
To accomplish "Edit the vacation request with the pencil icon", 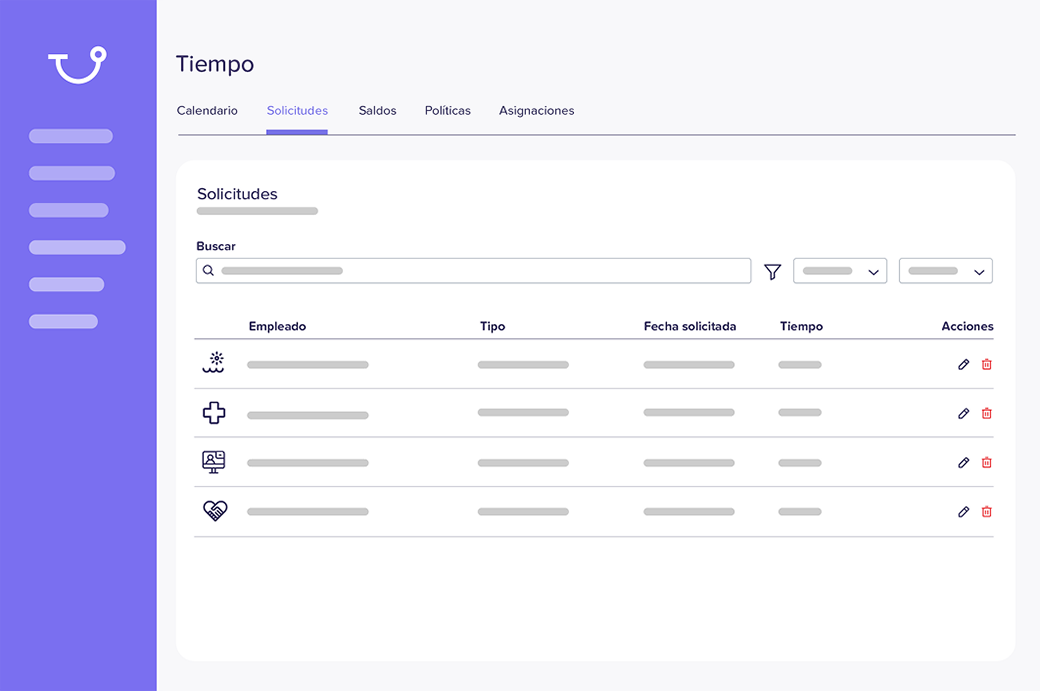I will pos(963,364).
